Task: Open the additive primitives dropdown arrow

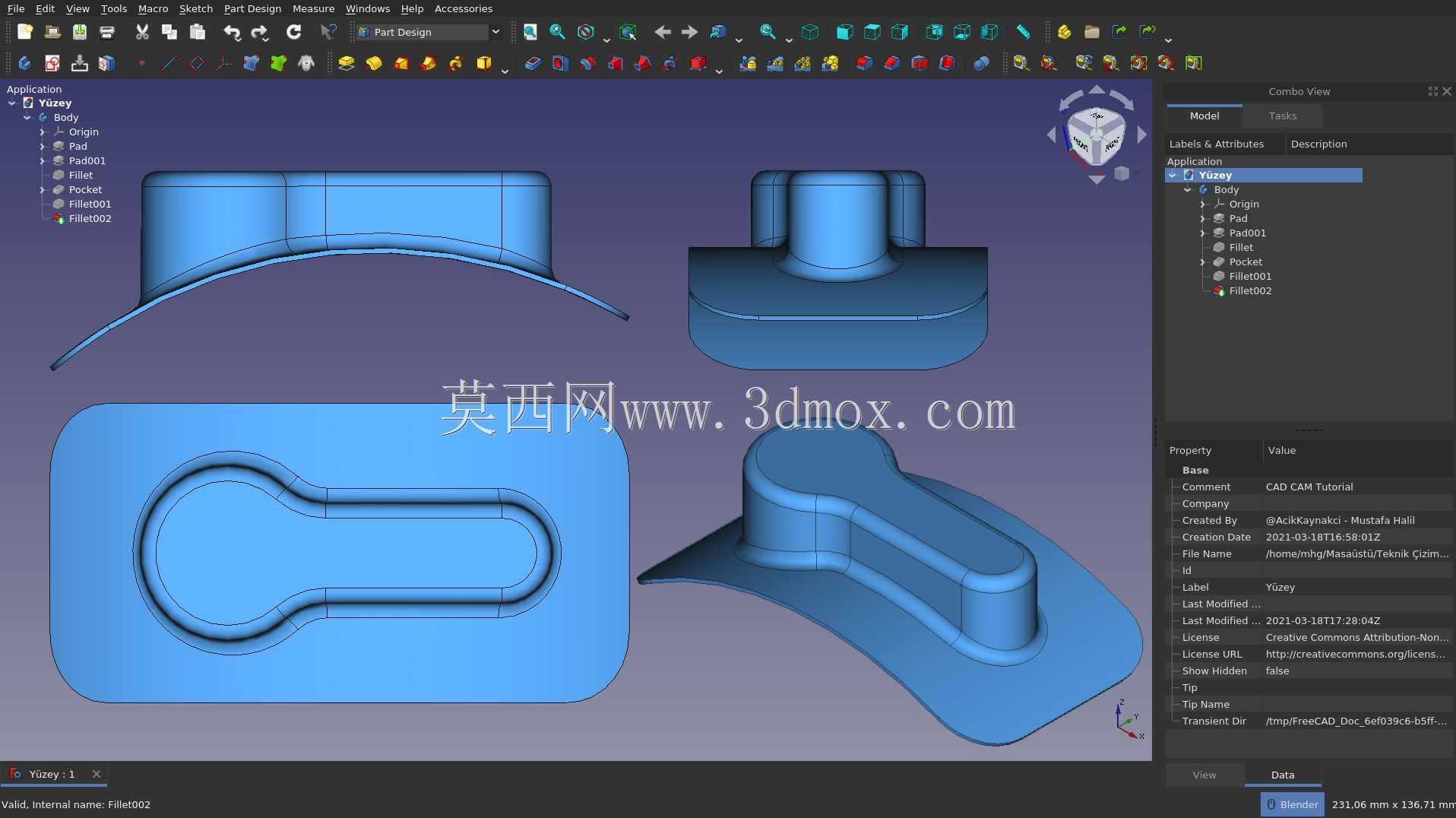Action: click(x=505, y=70)
